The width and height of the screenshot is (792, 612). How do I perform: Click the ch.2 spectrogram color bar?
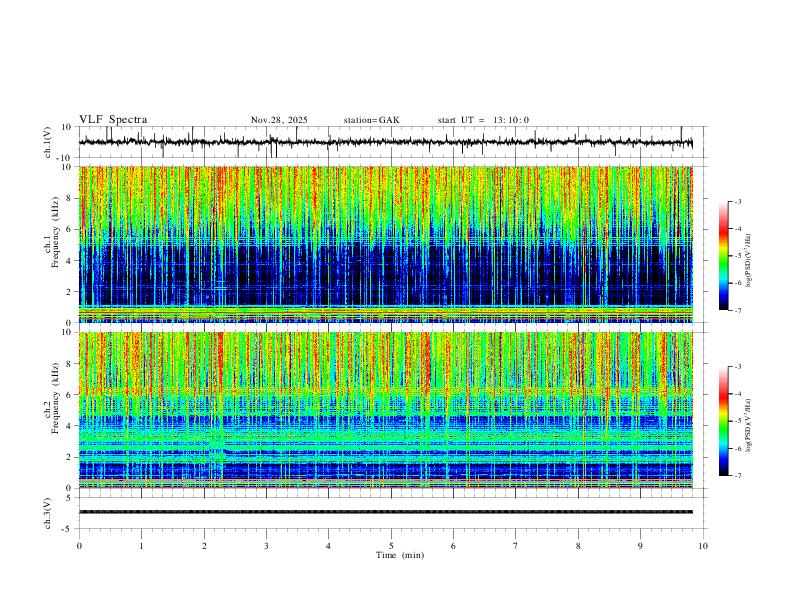(x=723, y=421)
